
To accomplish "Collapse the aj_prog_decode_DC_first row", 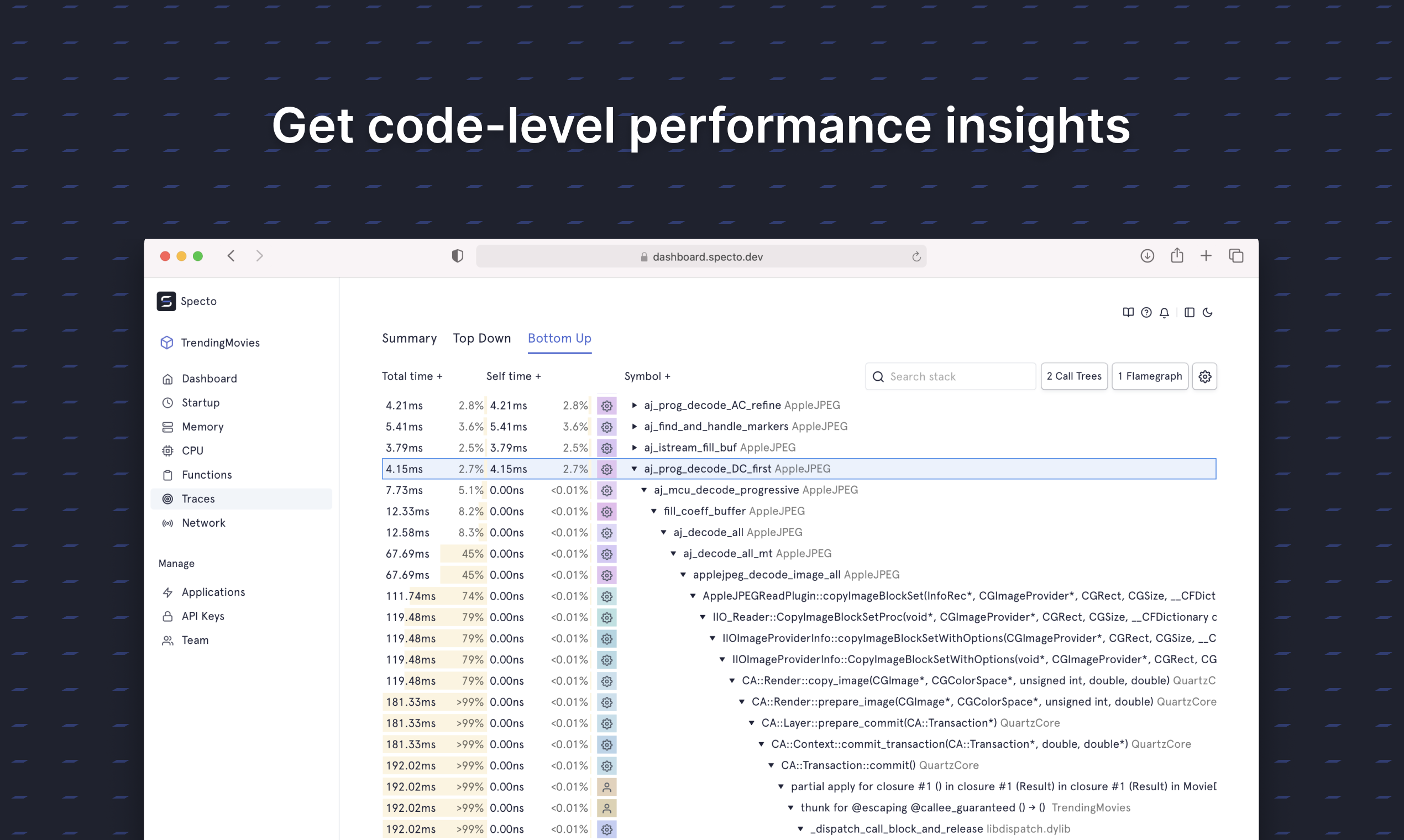I will pos(634,469).
